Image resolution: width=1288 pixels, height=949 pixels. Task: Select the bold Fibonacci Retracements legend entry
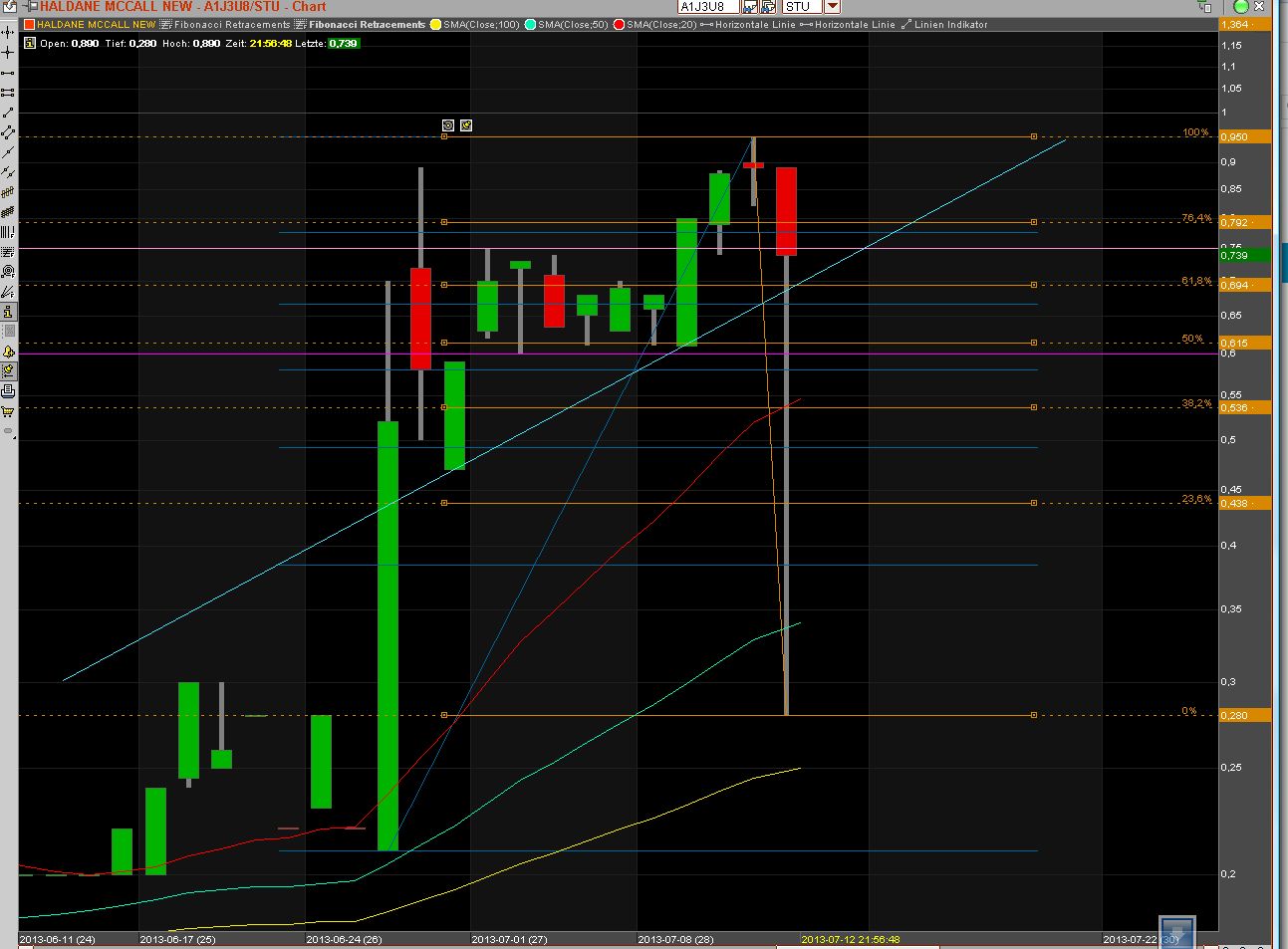click(x=362, y=24)
